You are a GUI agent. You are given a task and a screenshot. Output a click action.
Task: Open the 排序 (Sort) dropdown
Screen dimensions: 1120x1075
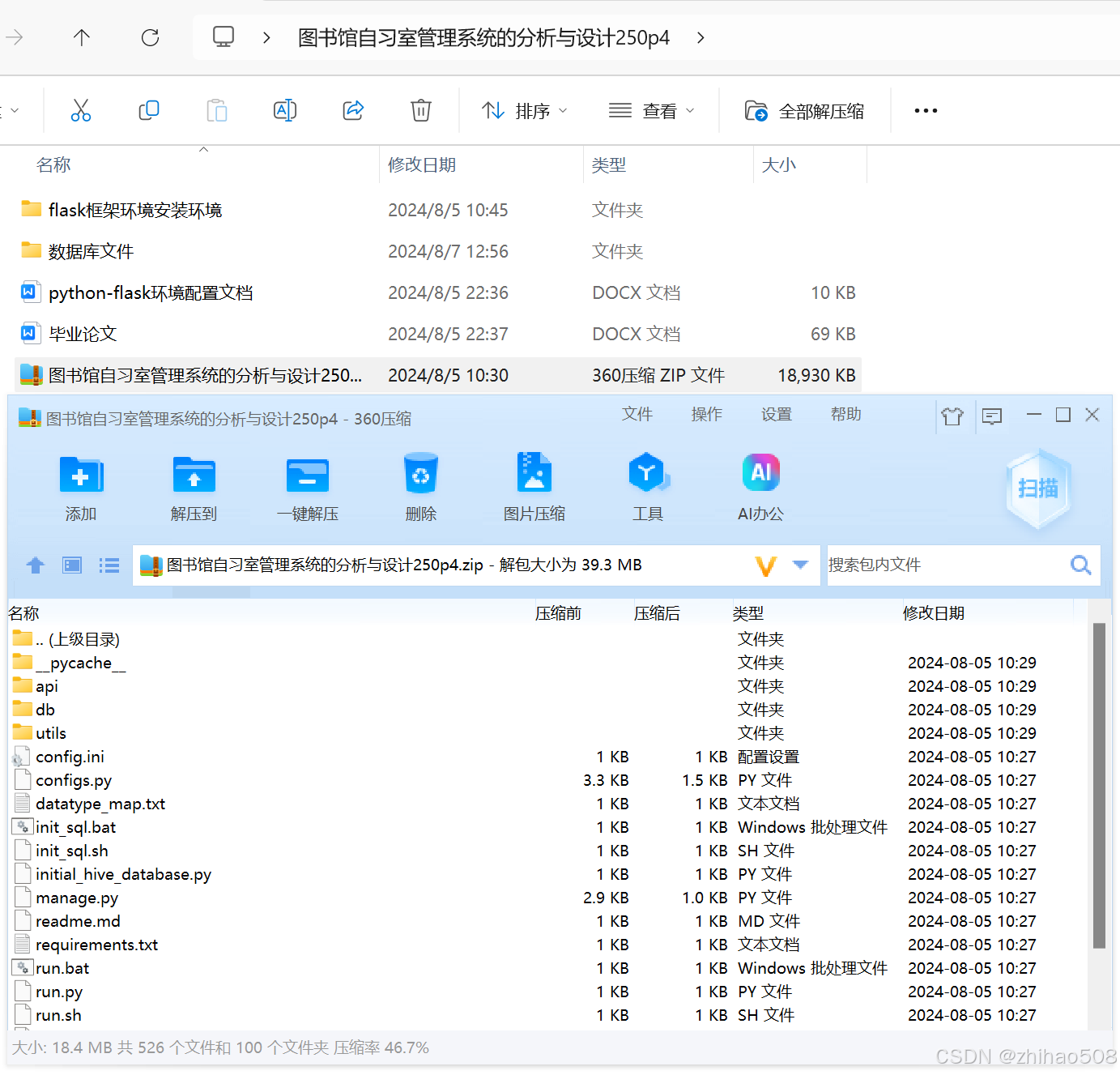pyautogui.click(x=523, y=110)
